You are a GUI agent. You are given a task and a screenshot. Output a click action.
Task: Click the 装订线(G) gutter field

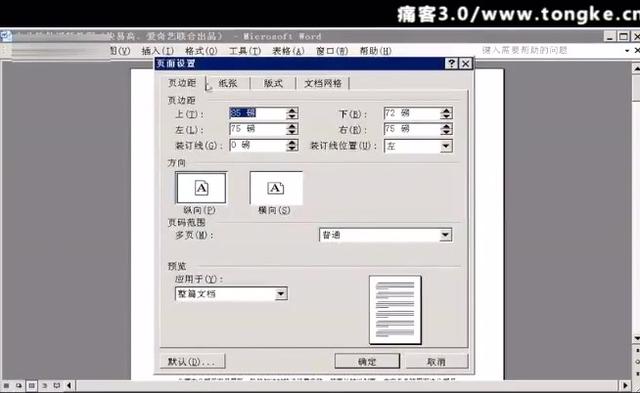click(x=259, y=145)
